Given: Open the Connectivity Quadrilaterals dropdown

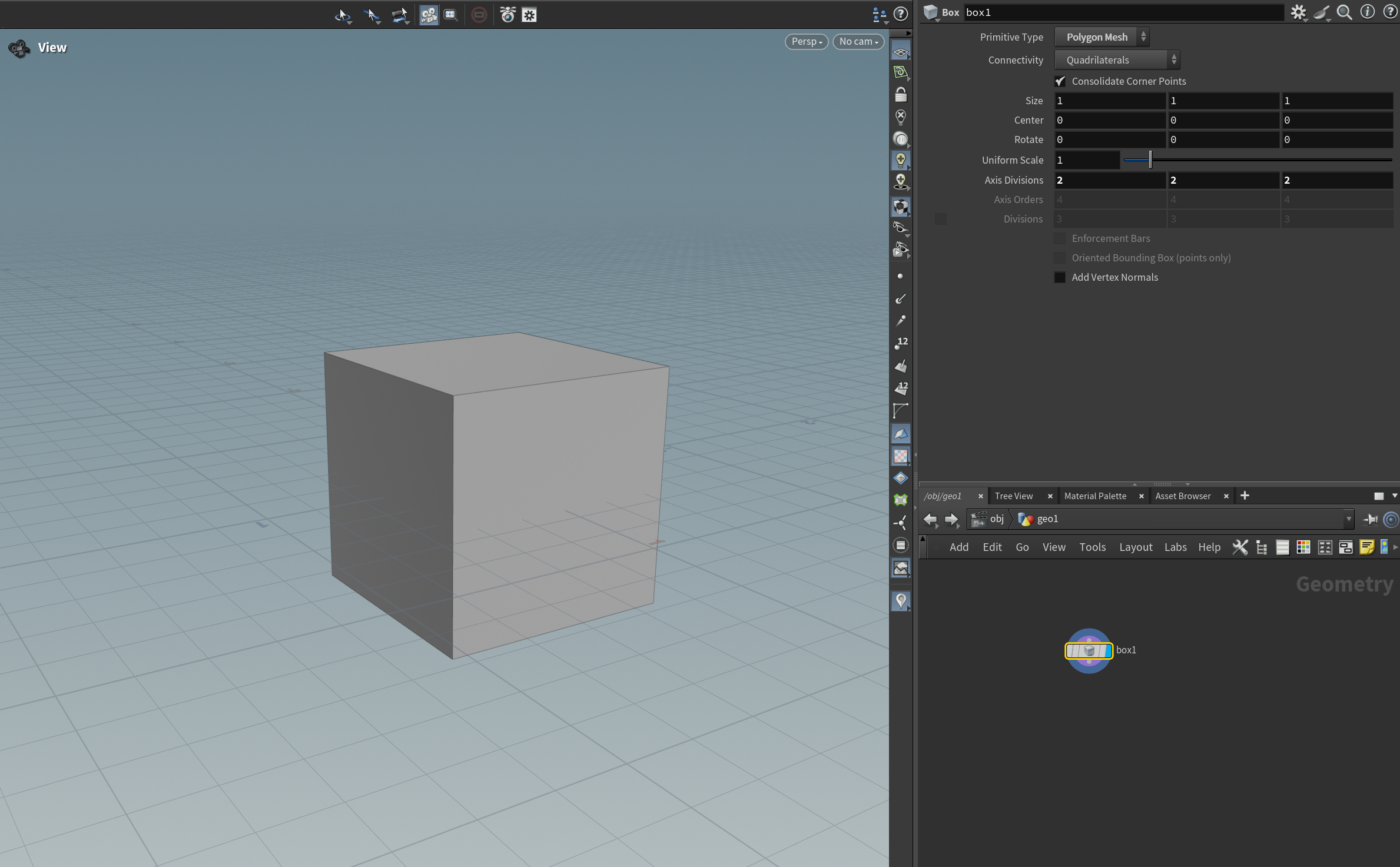Looking at the screenshot, I should pos(1116,60).
